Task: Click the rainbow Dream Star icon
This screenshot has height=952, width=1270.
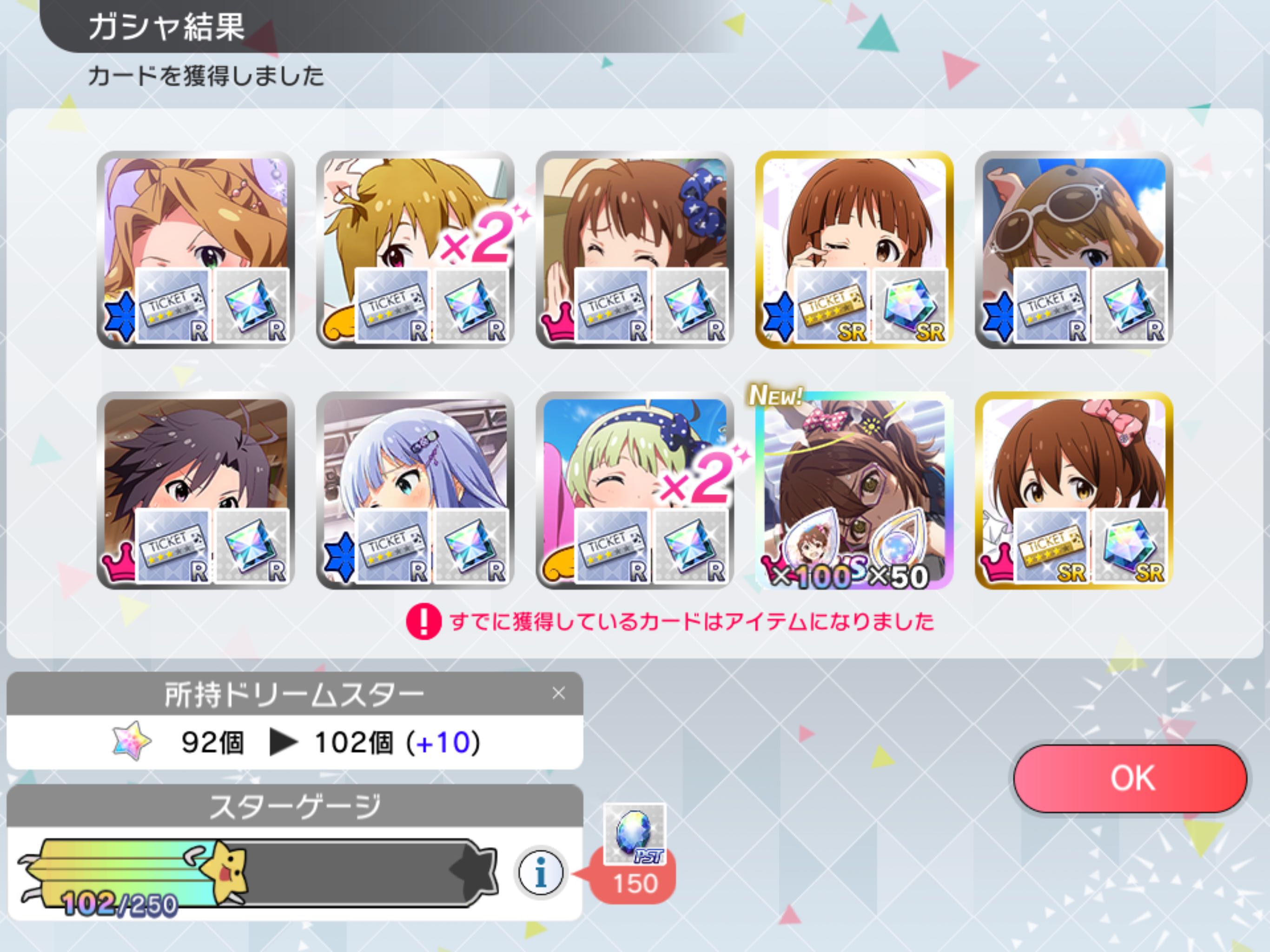Action: coord(132,740)
